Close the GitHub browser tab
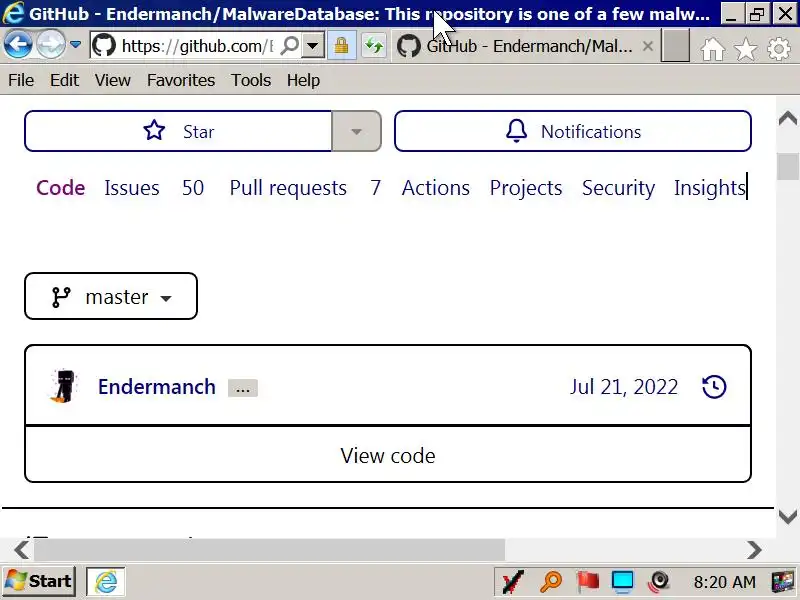The image size is (800, 600). pos(647,46)
